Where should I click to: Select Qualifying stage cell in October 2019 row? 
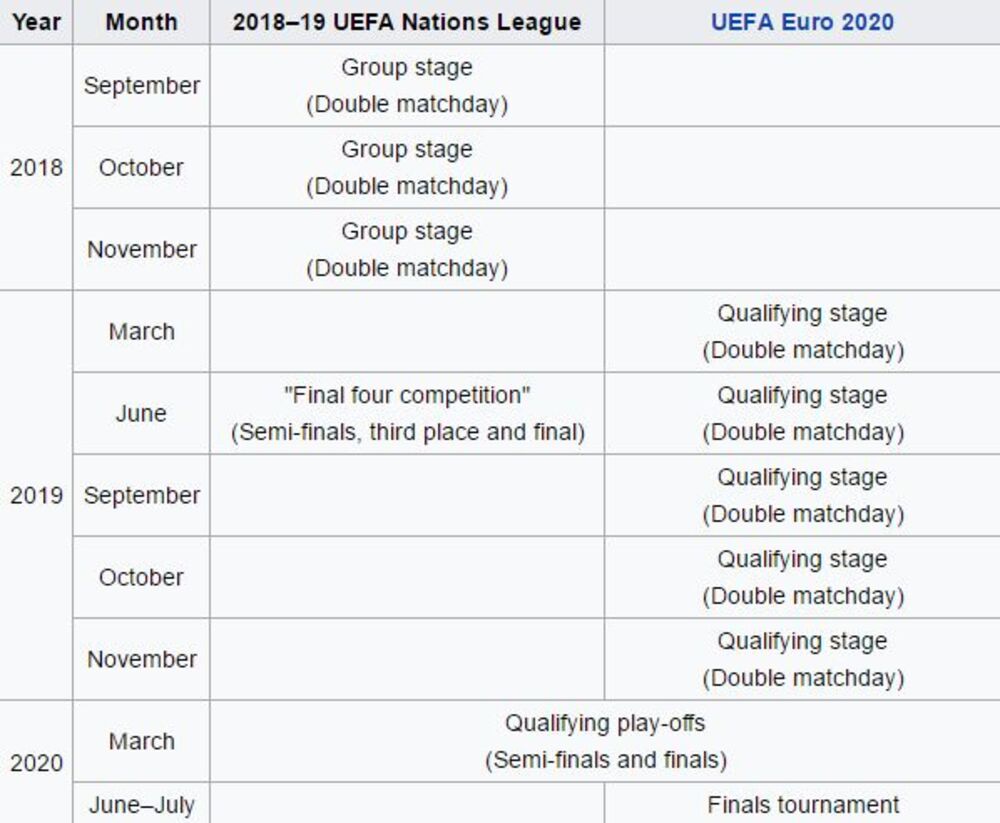pos(802,577)
